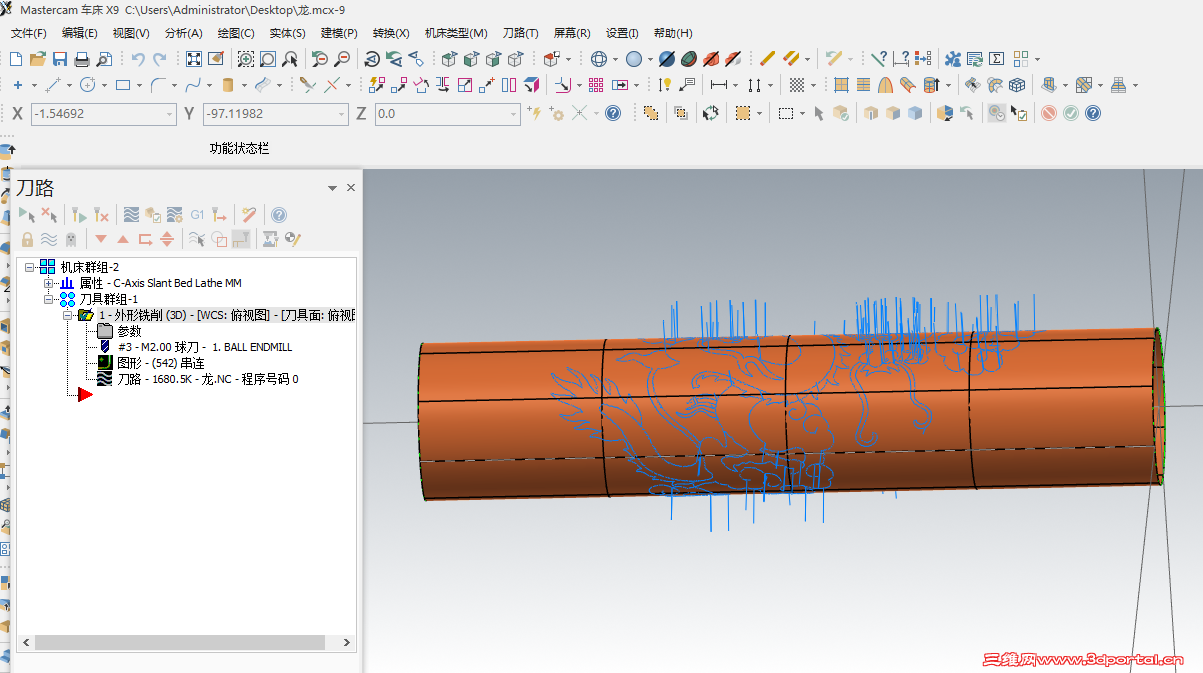Toggle wireframe display circle icon

pos(598,59)
